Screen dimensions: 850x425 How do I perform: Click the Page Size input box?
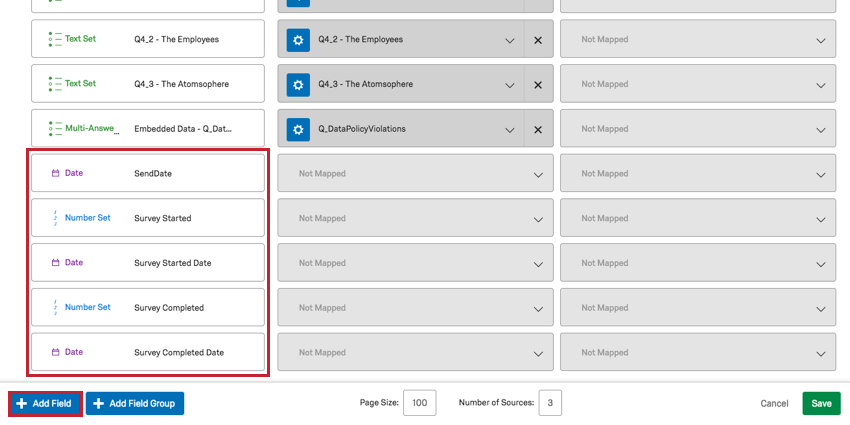419,403
